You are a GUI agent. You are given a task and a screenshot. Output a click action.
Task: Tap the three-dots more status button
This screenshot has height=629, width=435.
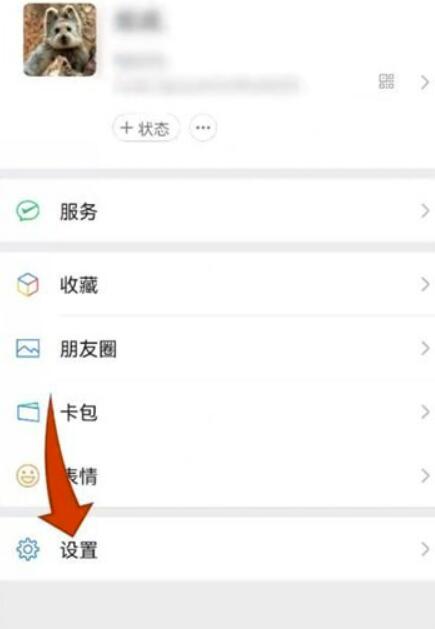203,128
